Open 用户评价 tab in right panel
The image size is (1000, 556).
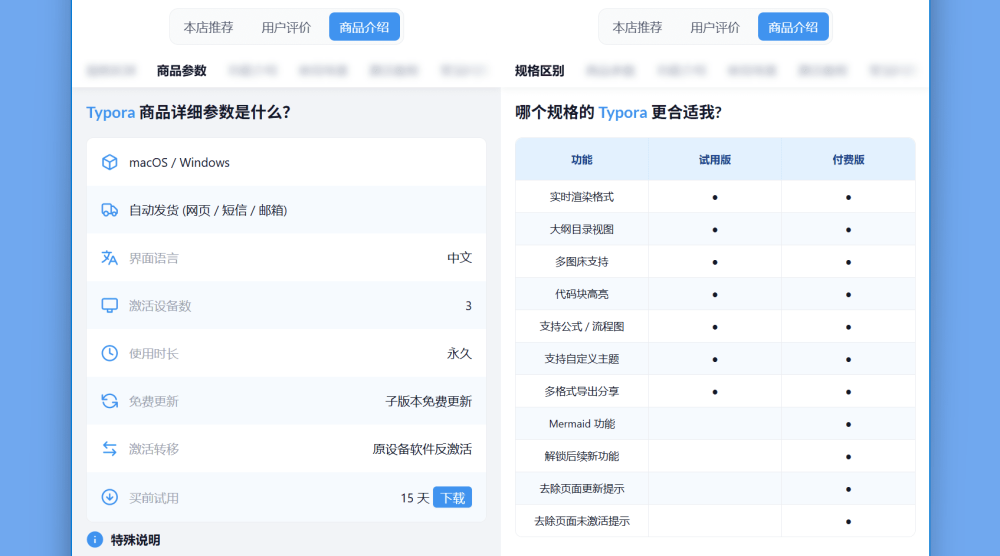(715, 27)
